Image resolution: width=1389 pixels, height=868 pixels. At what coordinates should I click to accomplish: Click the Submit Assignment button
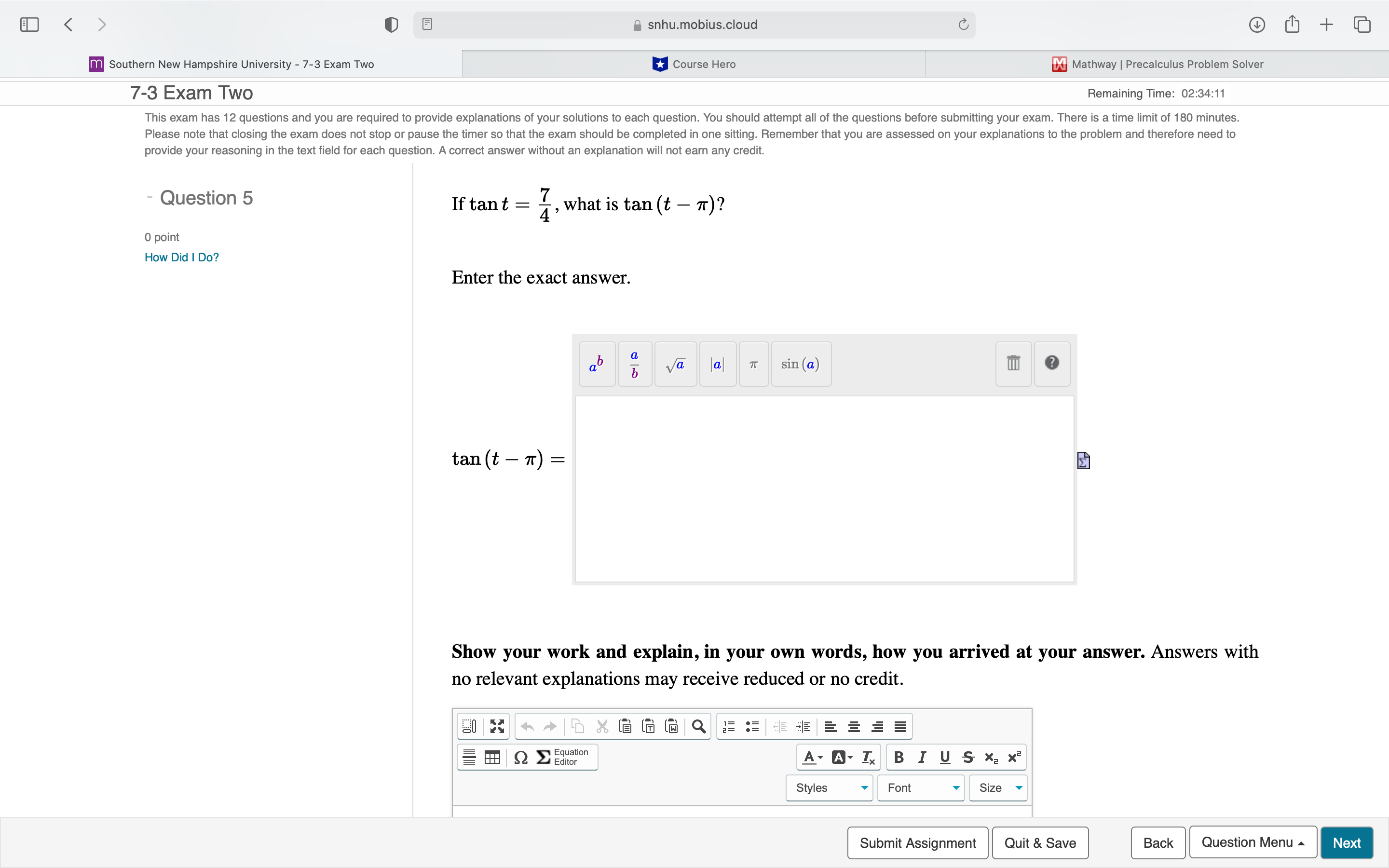pos(917,842)
